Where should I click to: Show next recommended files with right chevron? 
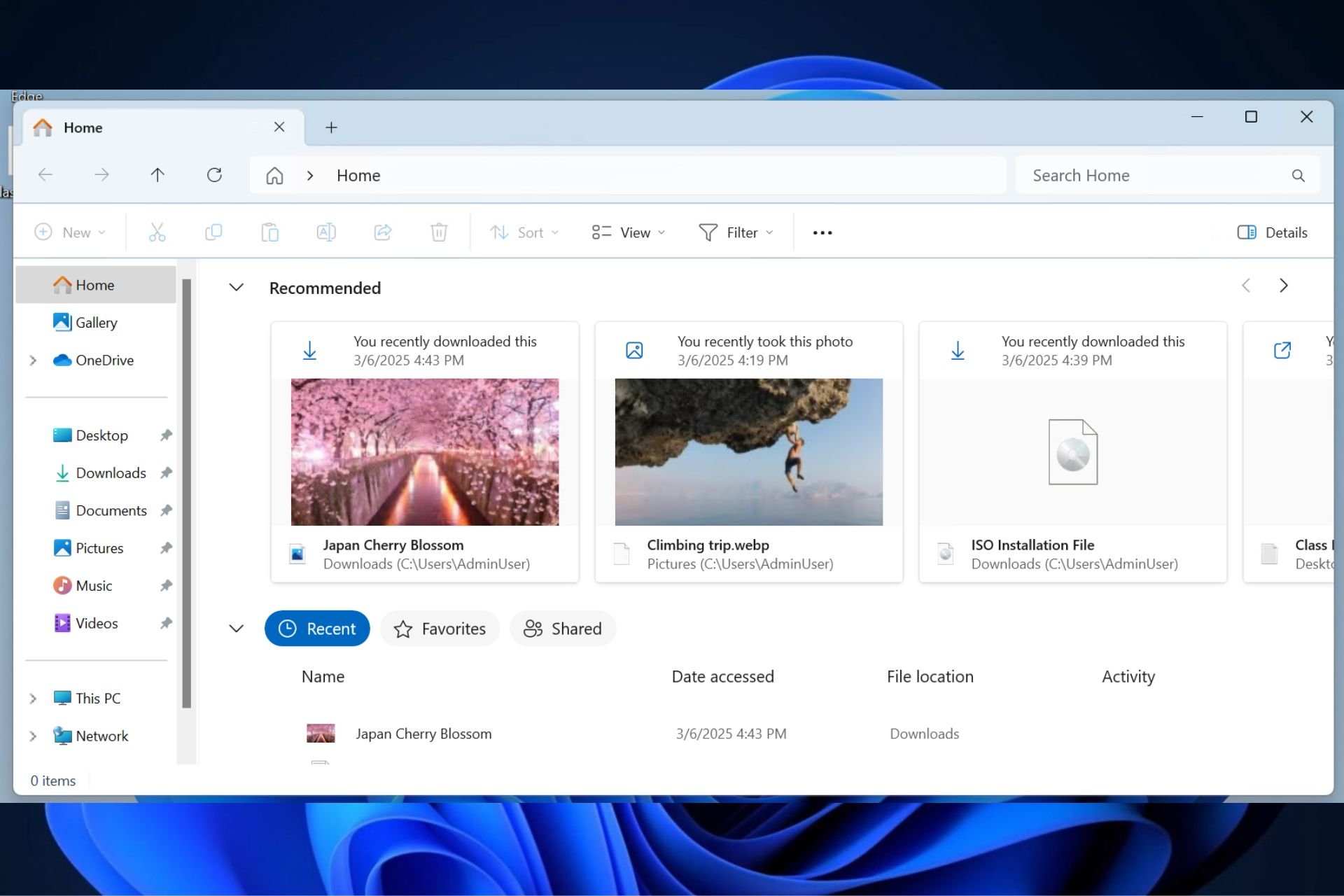[1283, 286]
